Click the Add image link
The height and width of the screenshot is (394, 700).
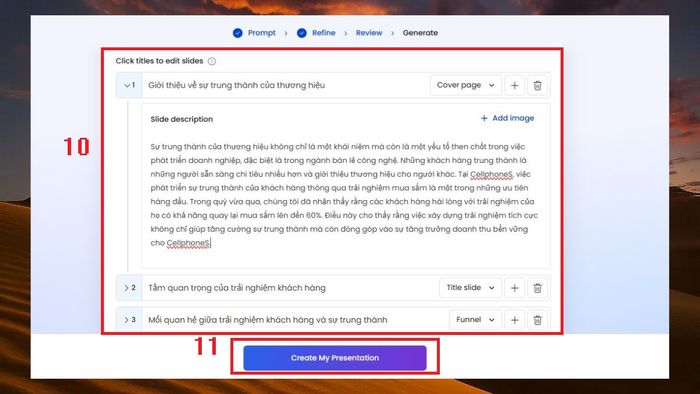click(507, 118)
